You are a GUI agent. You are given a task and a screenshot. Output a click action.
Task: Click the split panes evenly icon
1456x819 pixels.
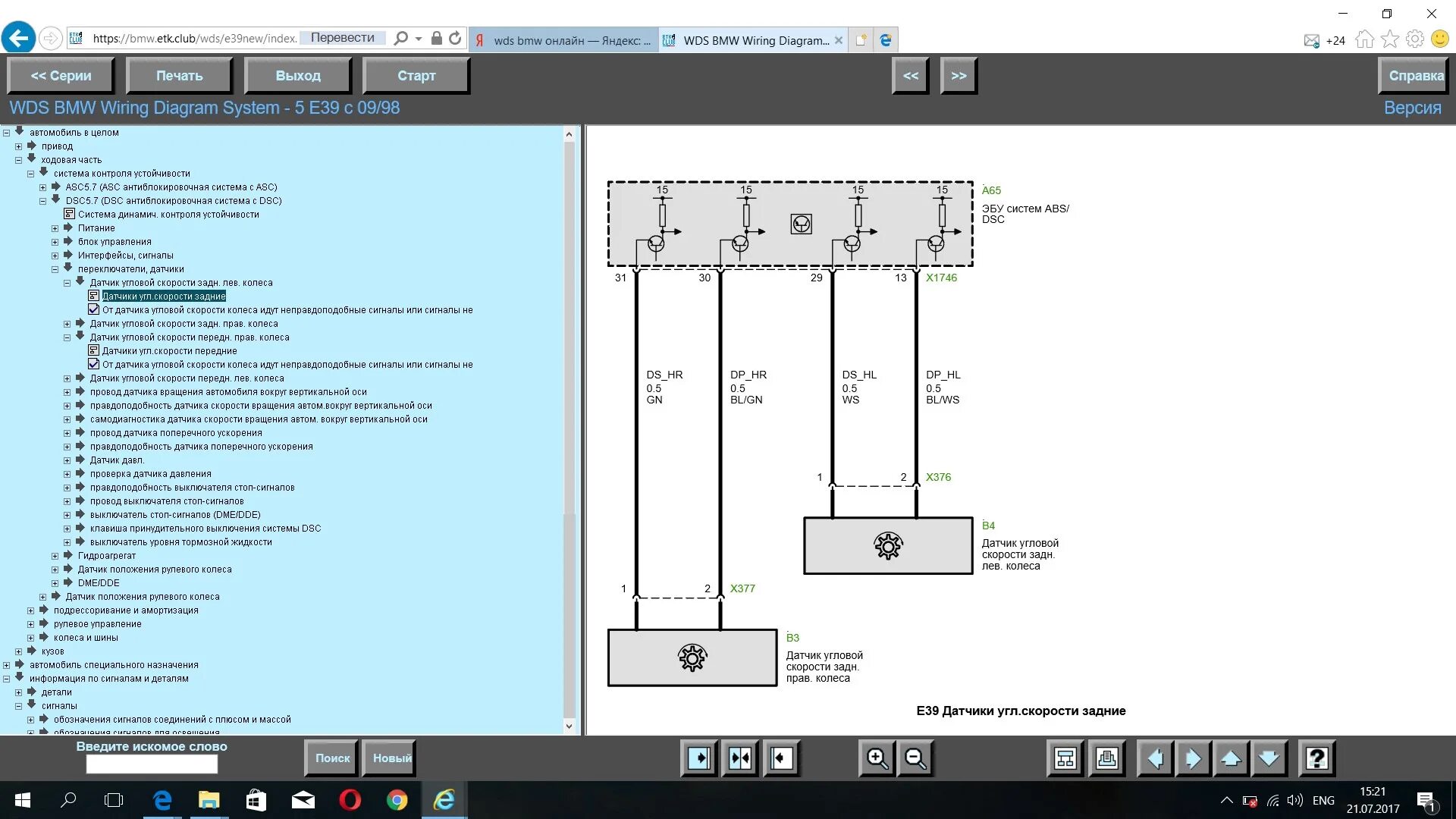740,758
